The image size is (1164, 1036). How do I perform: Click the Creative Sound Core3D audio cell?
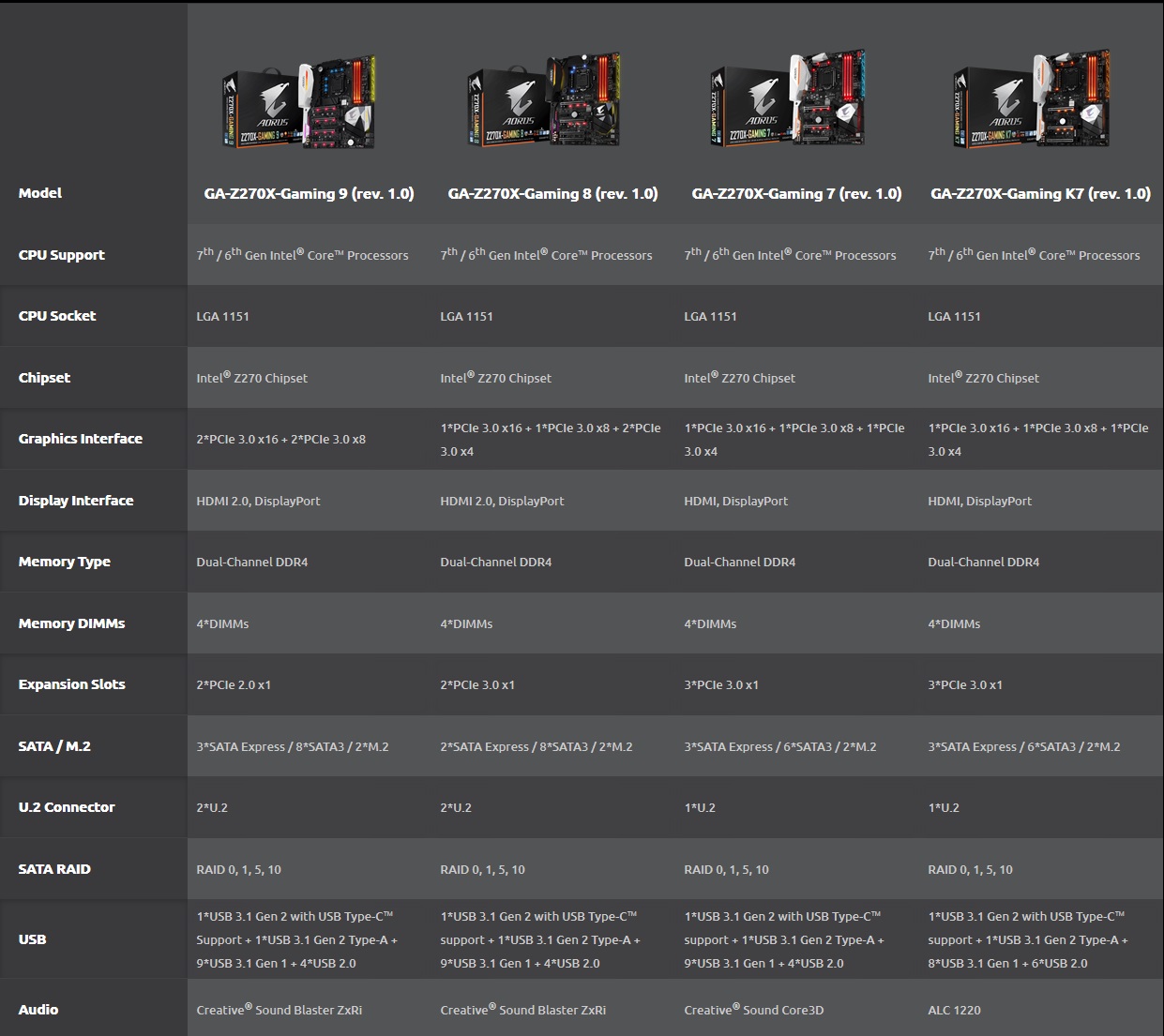[x=753, y=1011]
